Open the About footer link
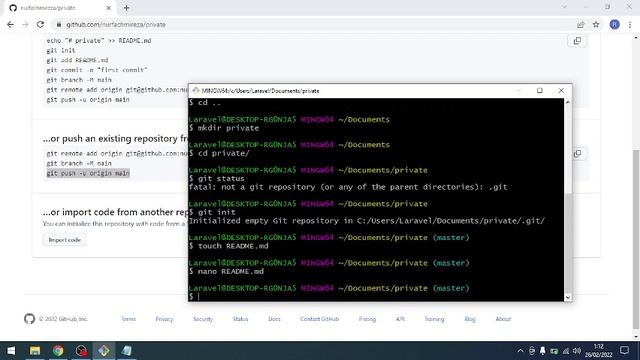640x360 pixels. coord(503,319)
